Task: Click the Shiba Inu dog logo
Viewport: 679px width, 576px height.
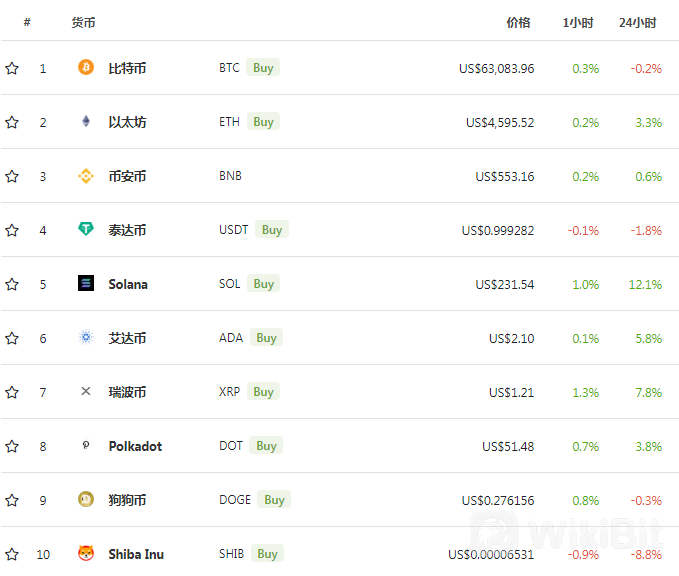Action: pyautogui.click(x=86, y=553)
